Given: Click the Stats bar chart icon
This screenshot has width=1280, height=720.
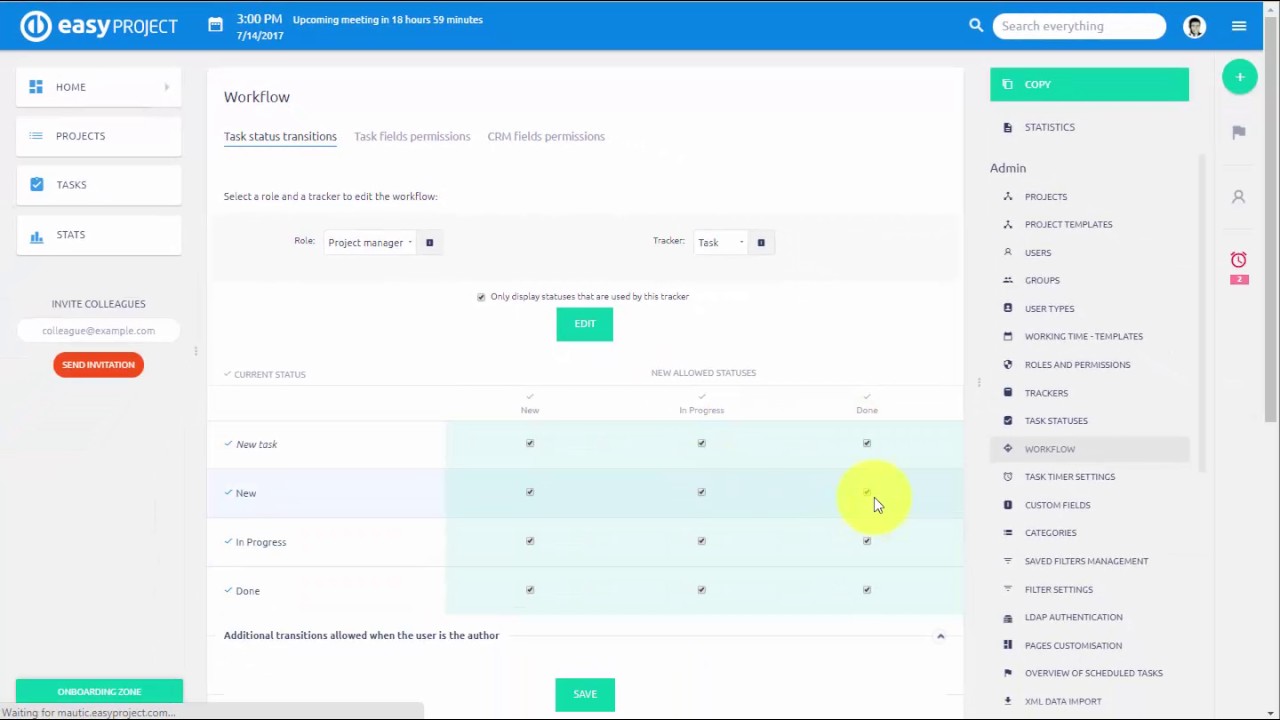Looking at the screenshot, I should click(x=37, y=235).
